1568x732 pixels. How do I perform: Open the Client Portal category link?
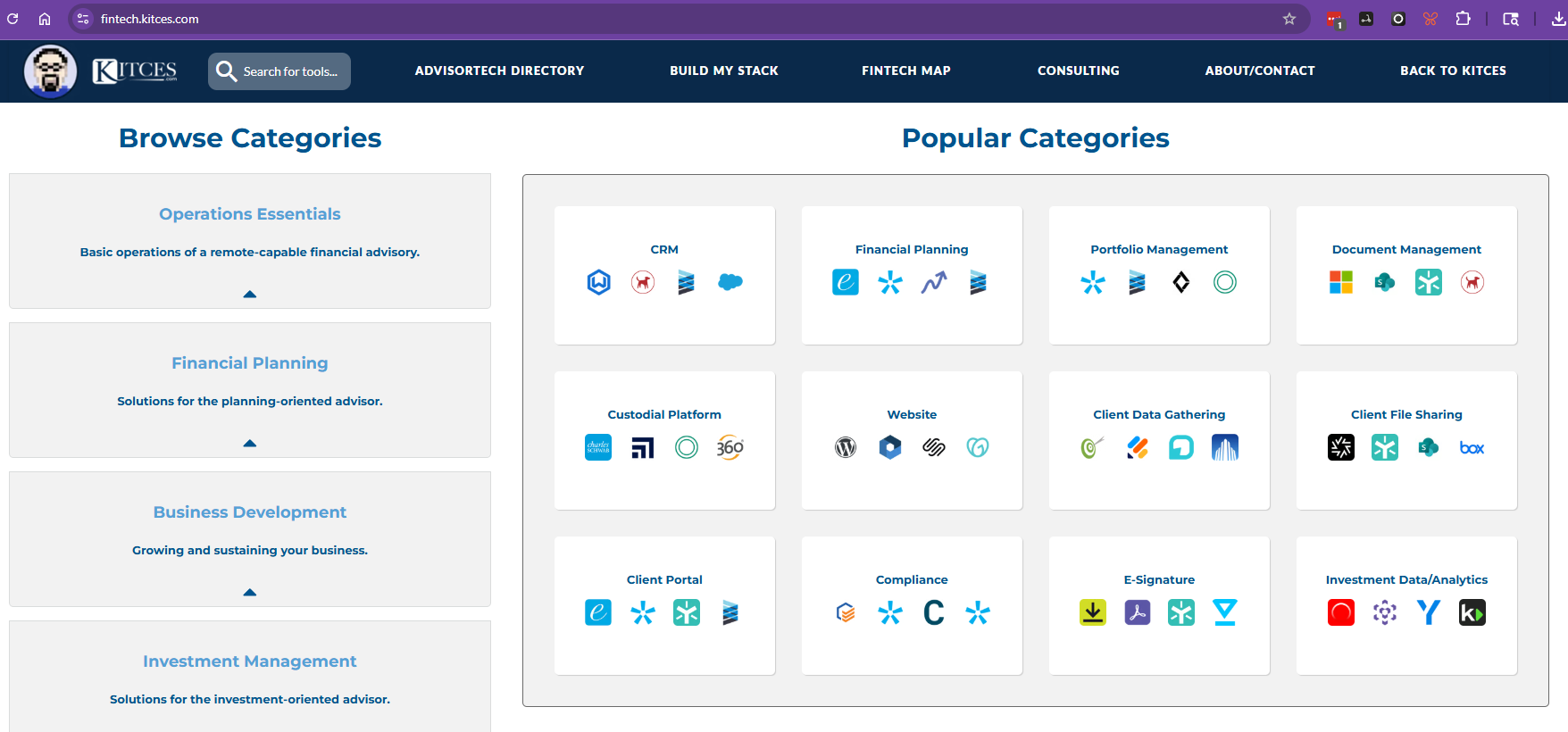pos(664,579)
